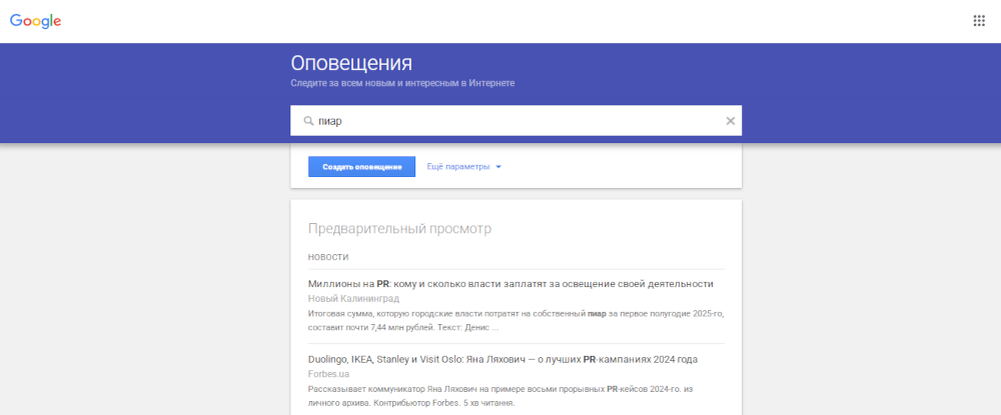
Task: Click the Оповещения page title
Action: coord(351,63)
